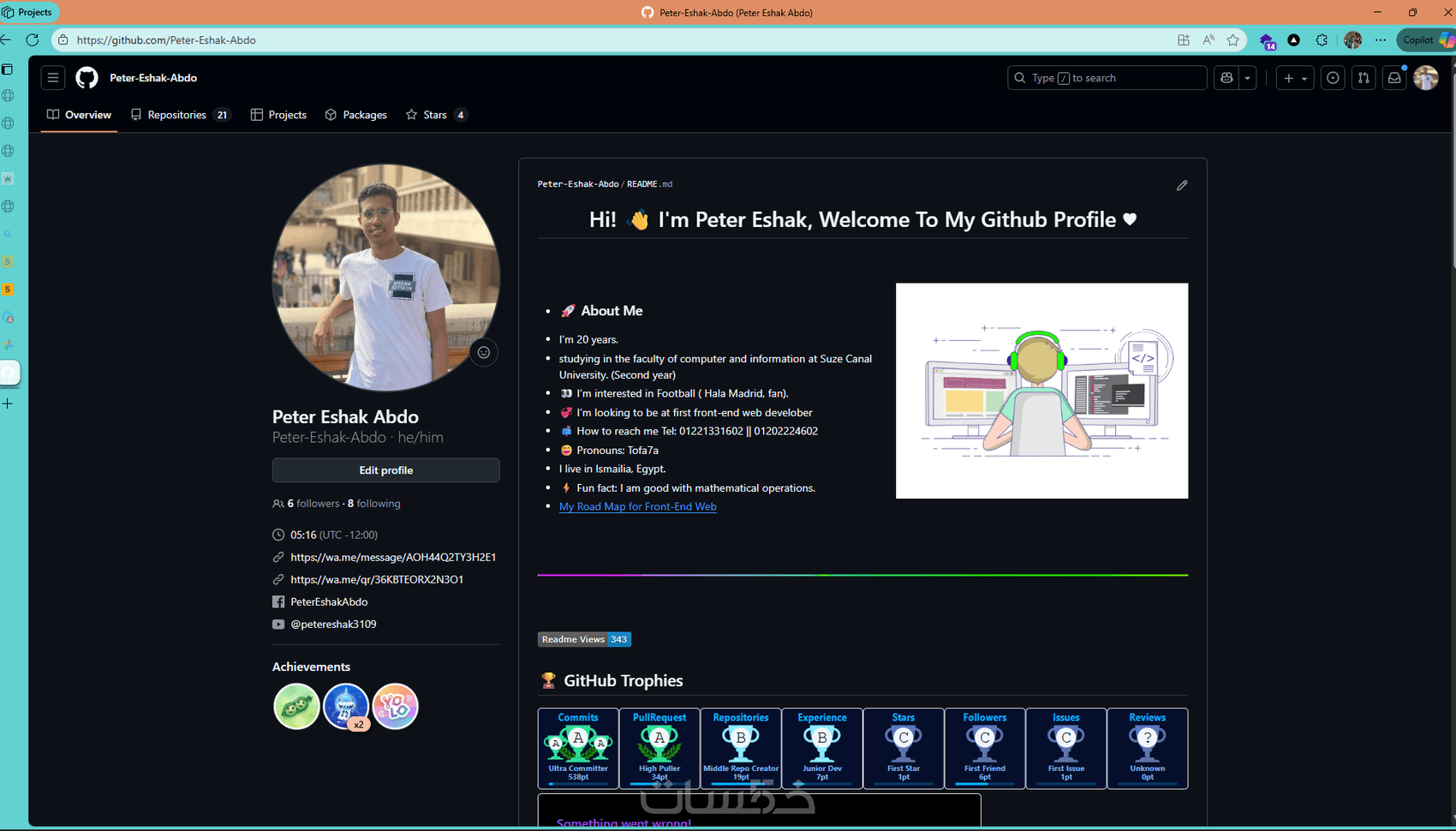
Task: Set status using the smiley on profile photo
Action: pyautogui.click(x=484, y=352)
